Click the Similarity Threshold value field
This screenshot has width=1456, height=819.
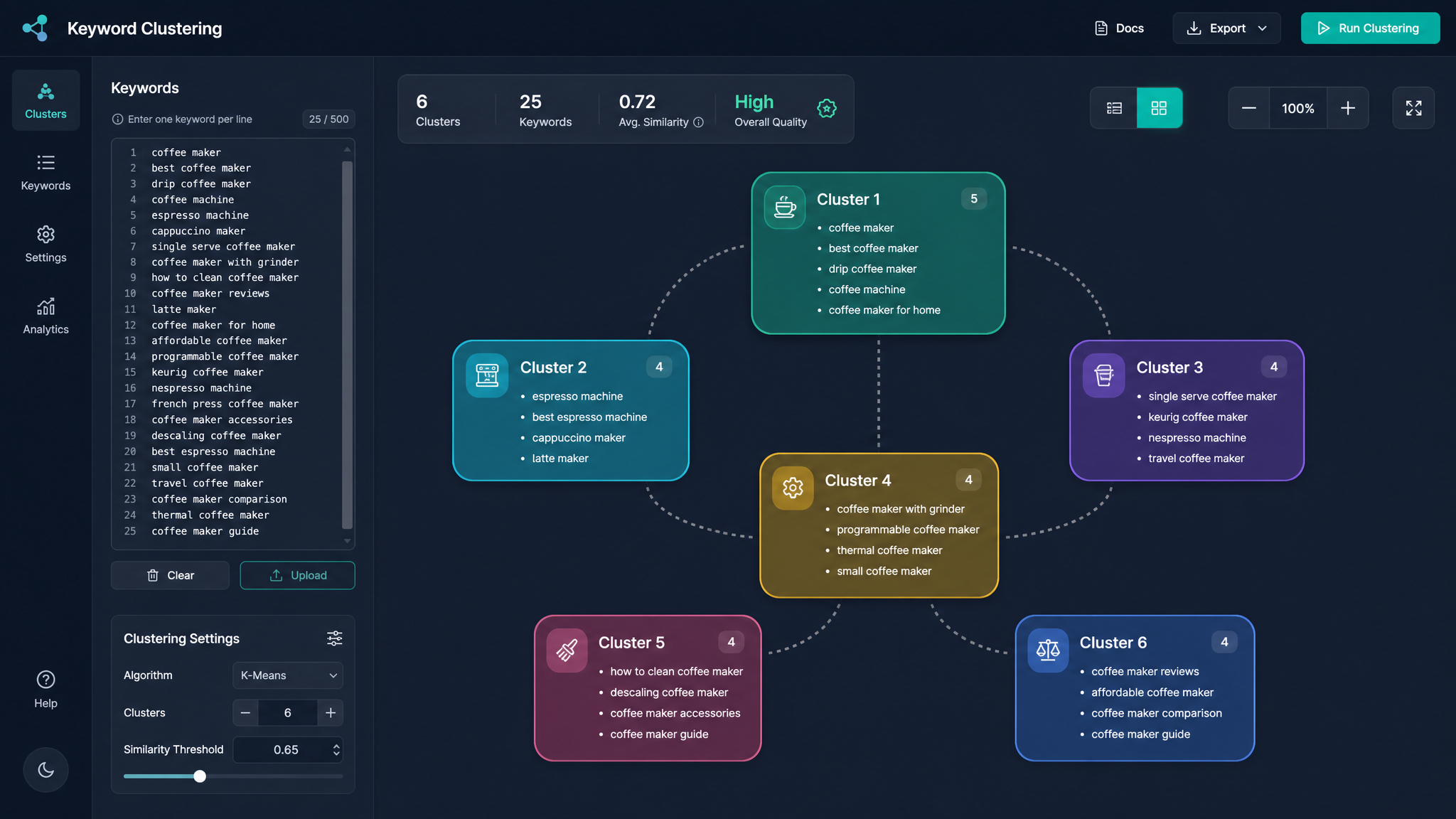point(286,749)
